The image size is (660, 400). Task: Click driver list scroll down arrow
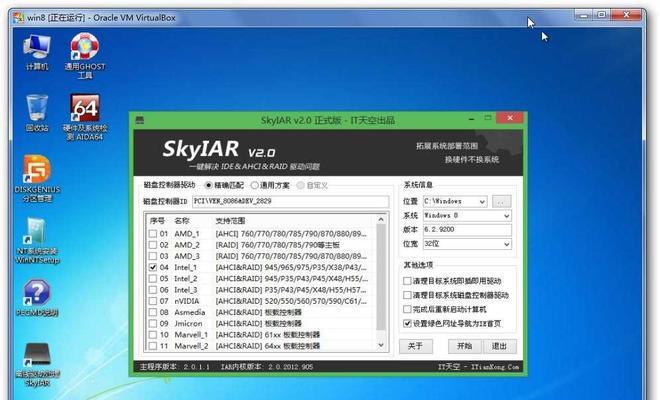point(381,345)
